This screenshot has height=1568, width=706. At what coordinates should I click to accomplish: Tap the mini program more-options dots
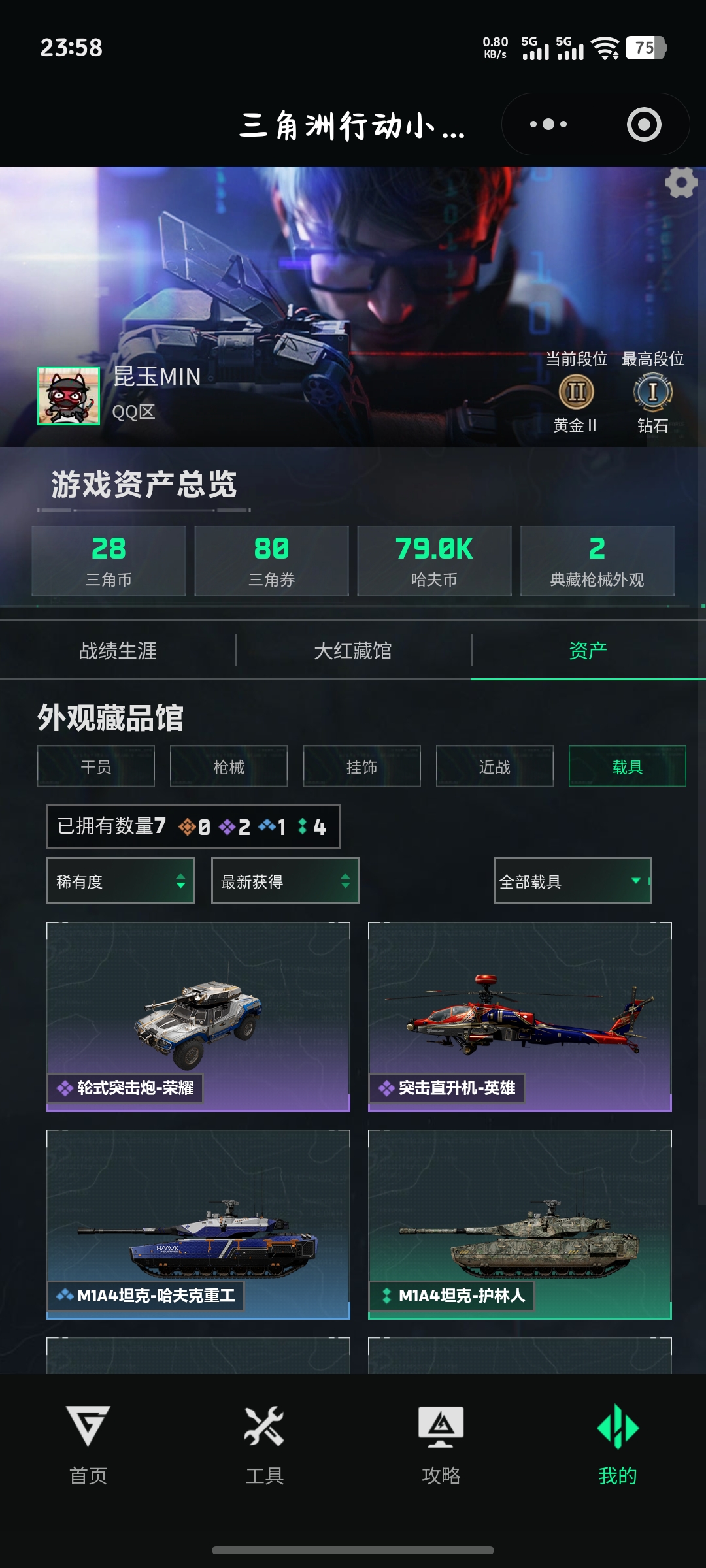coord(548,124)
